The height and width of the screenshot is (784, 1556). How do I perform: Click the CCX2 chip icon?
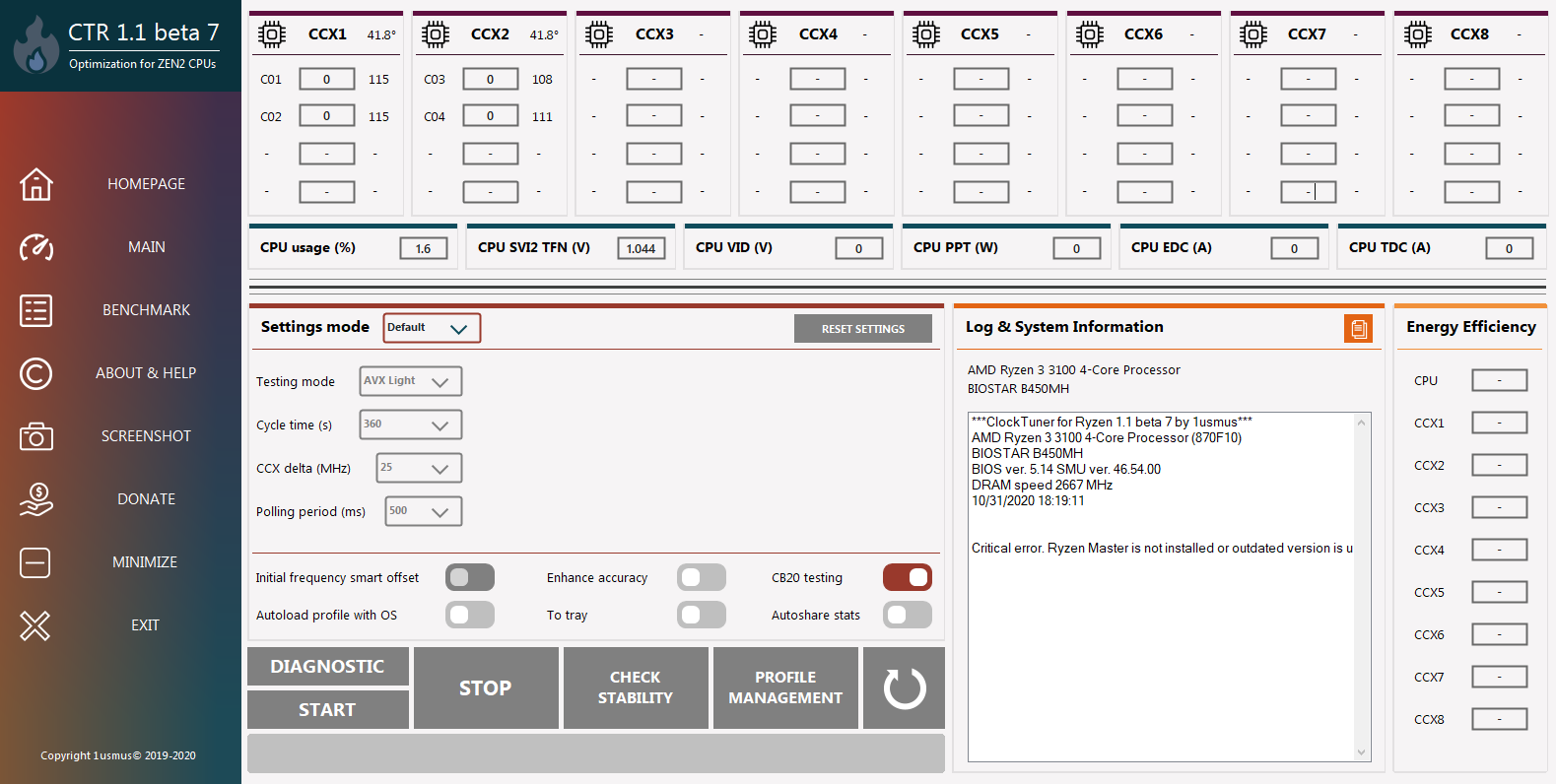tap(436, 34)
